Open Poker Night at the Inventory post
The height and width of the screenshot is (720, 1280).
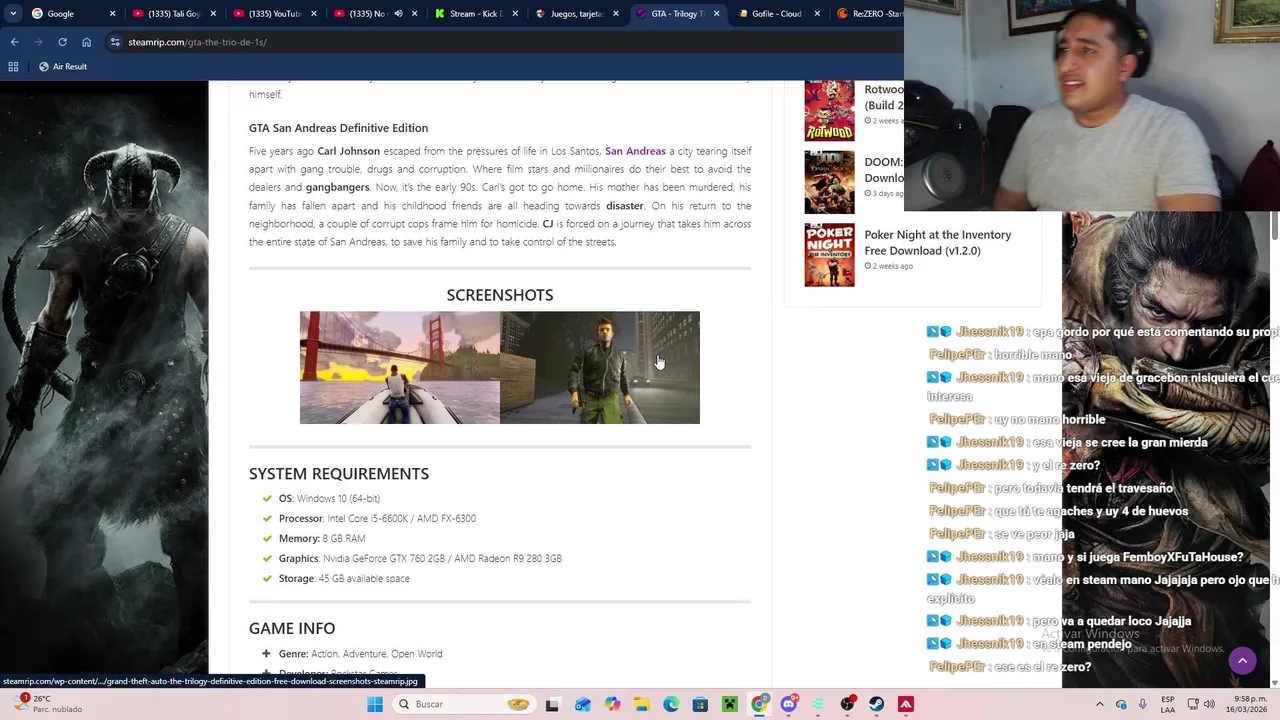[937, 242]
